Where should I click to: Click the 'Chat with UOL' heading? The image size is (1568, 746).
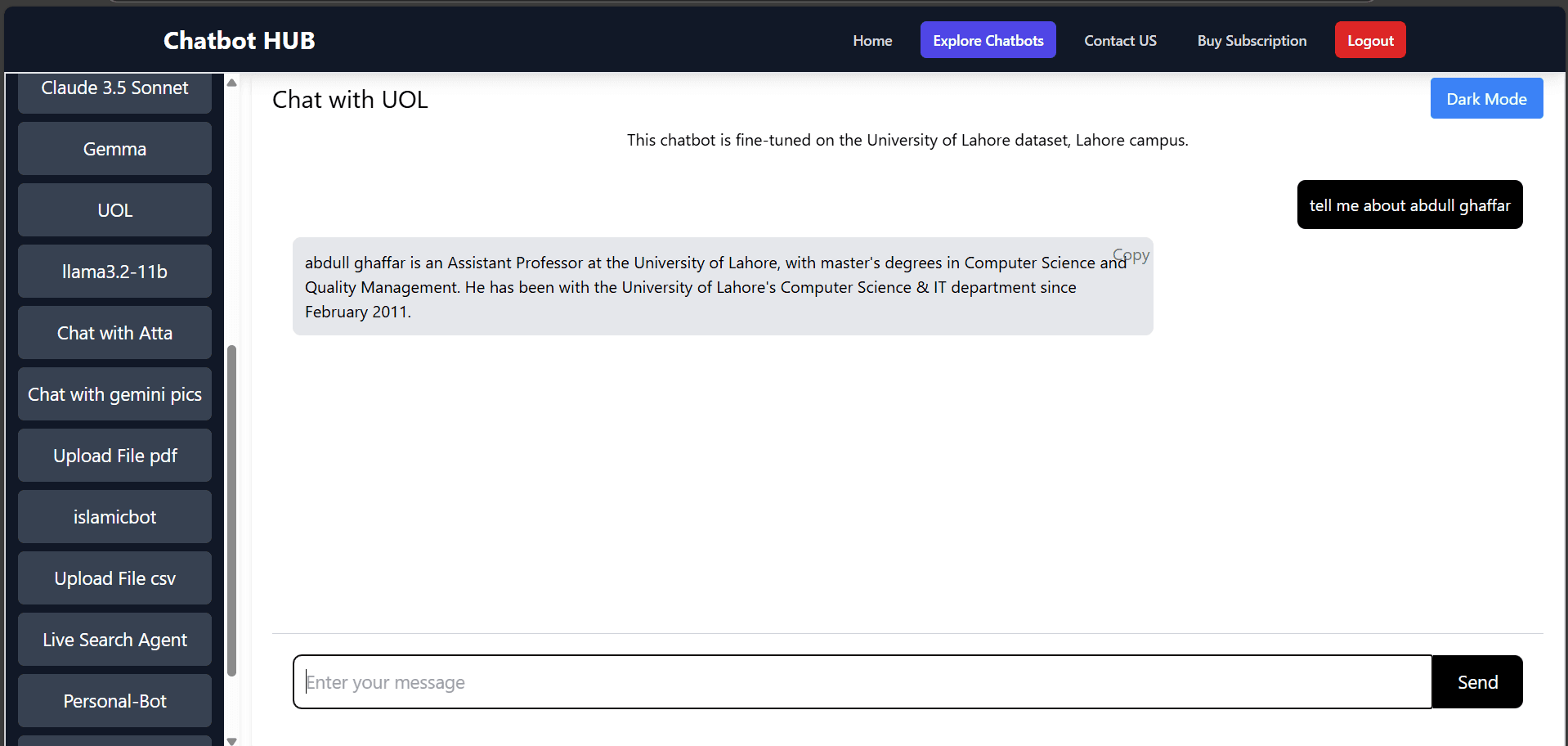pyautogui.click(x=350, y=99)
